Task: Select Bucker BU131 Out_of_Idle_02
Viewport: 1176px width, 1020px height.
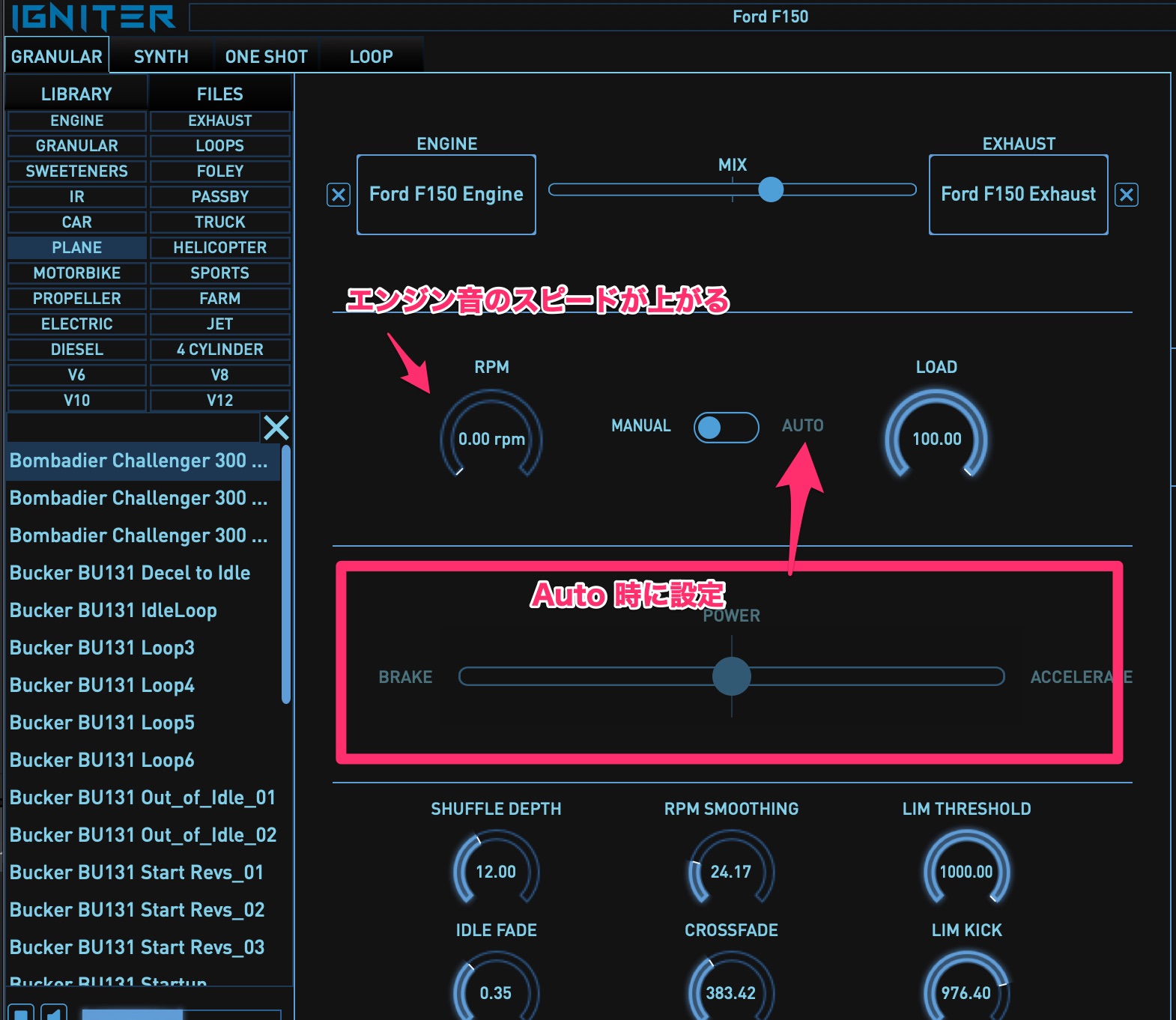Action: [143, 835]
